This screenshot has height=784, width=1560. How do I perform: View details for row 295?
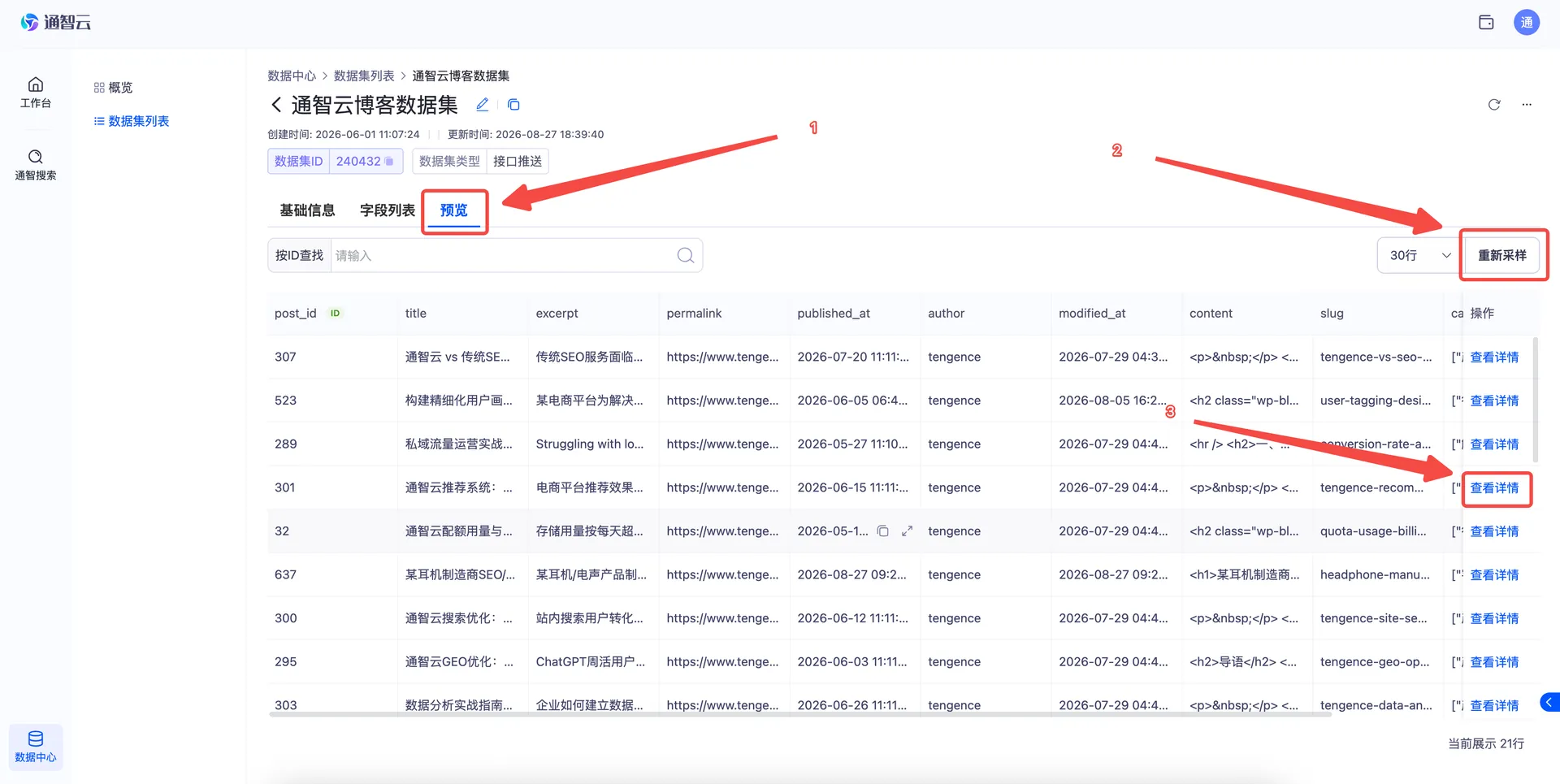(x=1494, y=662)
